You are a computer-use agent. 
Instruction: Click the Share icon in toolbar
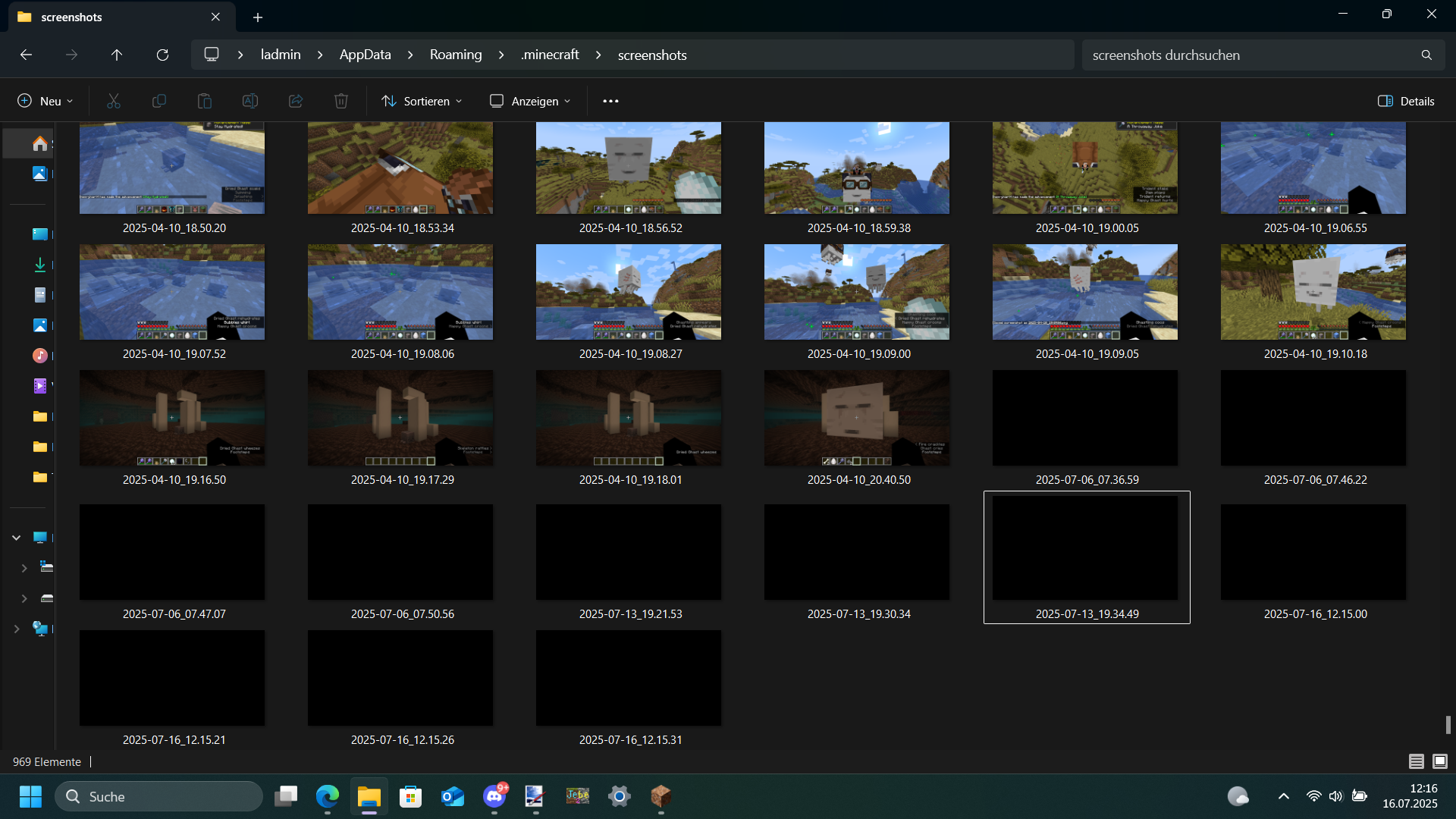(x=296, y=101)
